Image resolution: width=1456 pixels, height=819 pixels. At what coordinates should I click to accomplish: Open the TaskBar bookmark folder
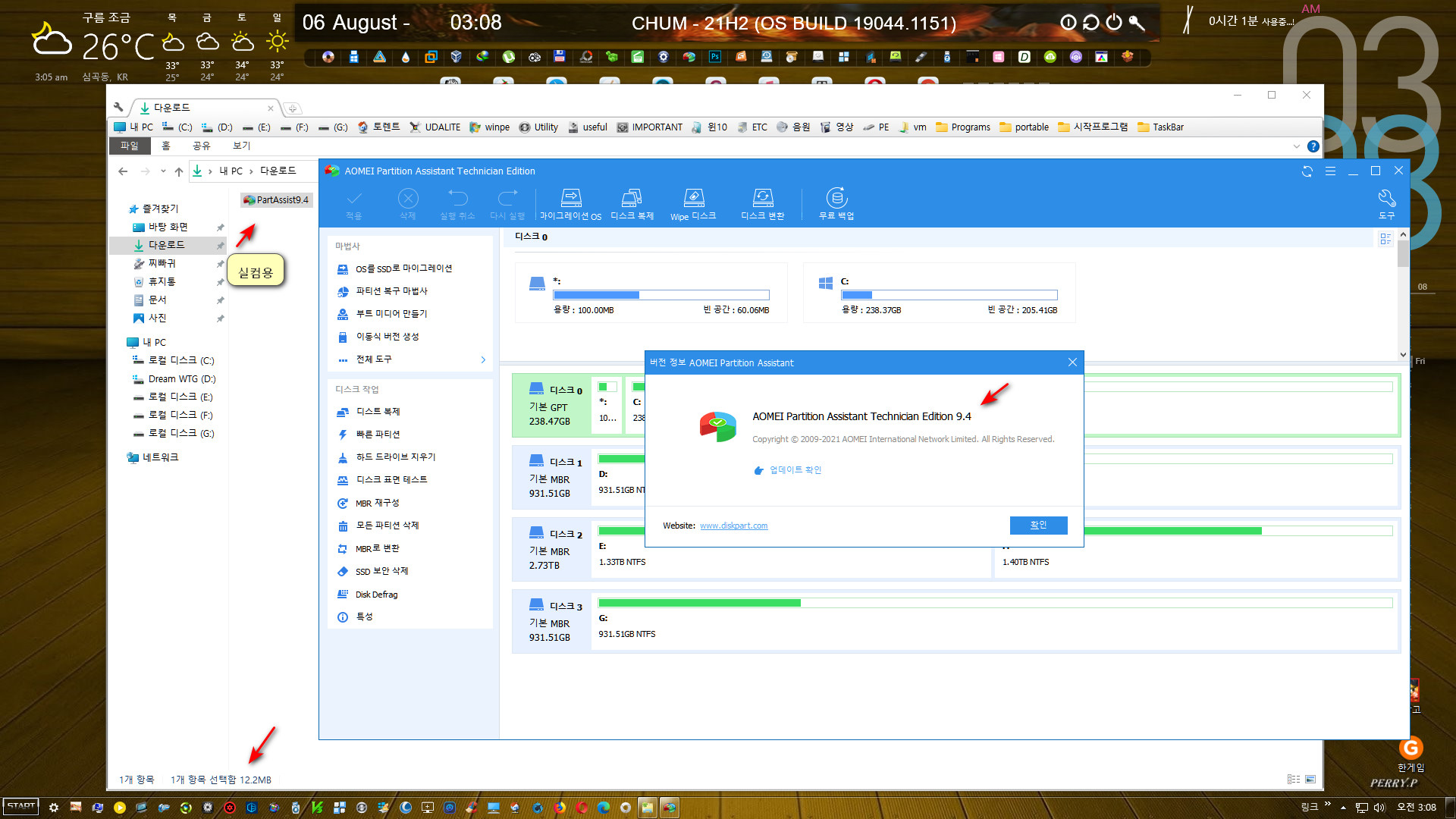pos(1160,127)
